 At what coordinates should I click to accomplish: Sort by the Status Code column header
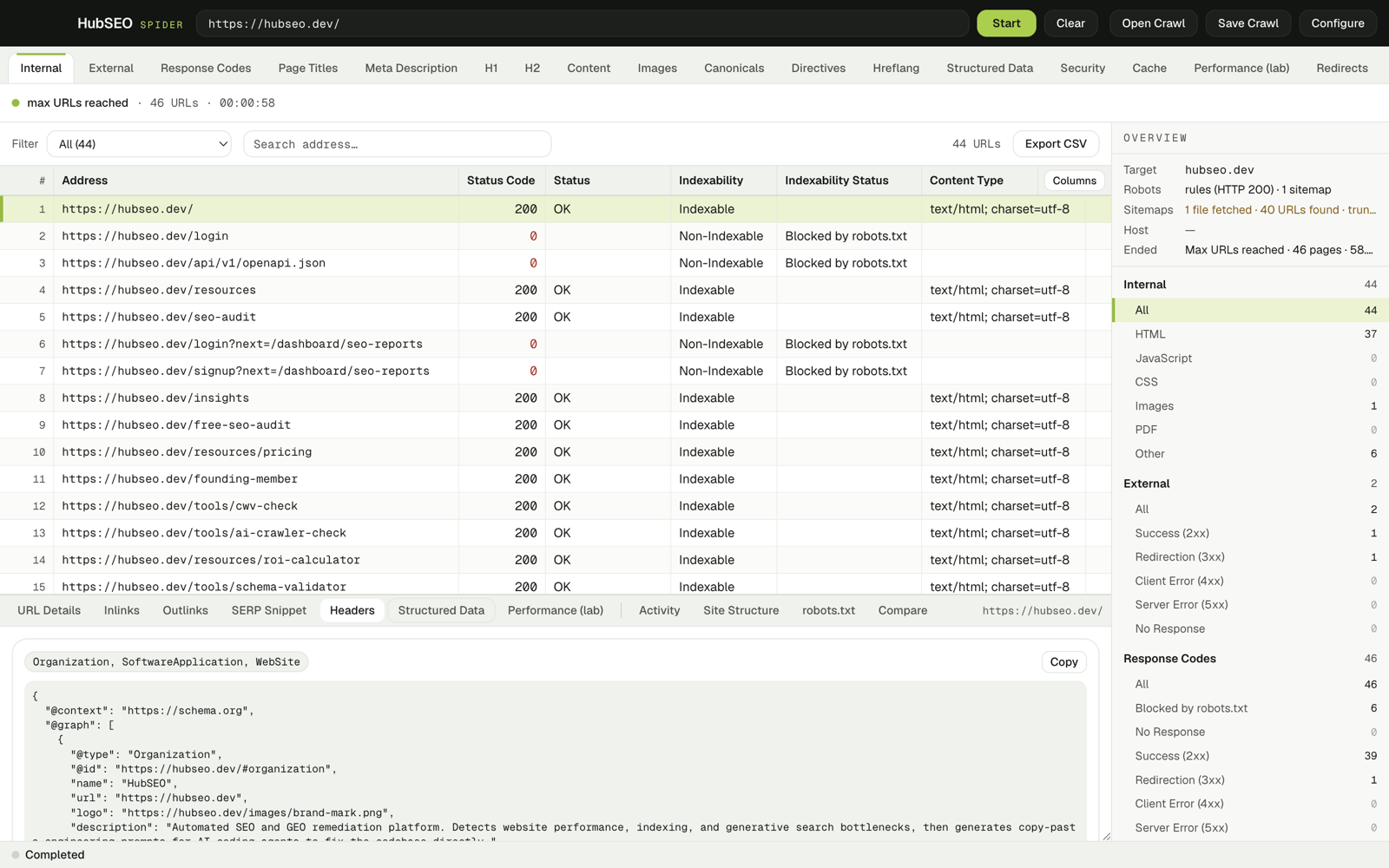(x=501, y=181)
